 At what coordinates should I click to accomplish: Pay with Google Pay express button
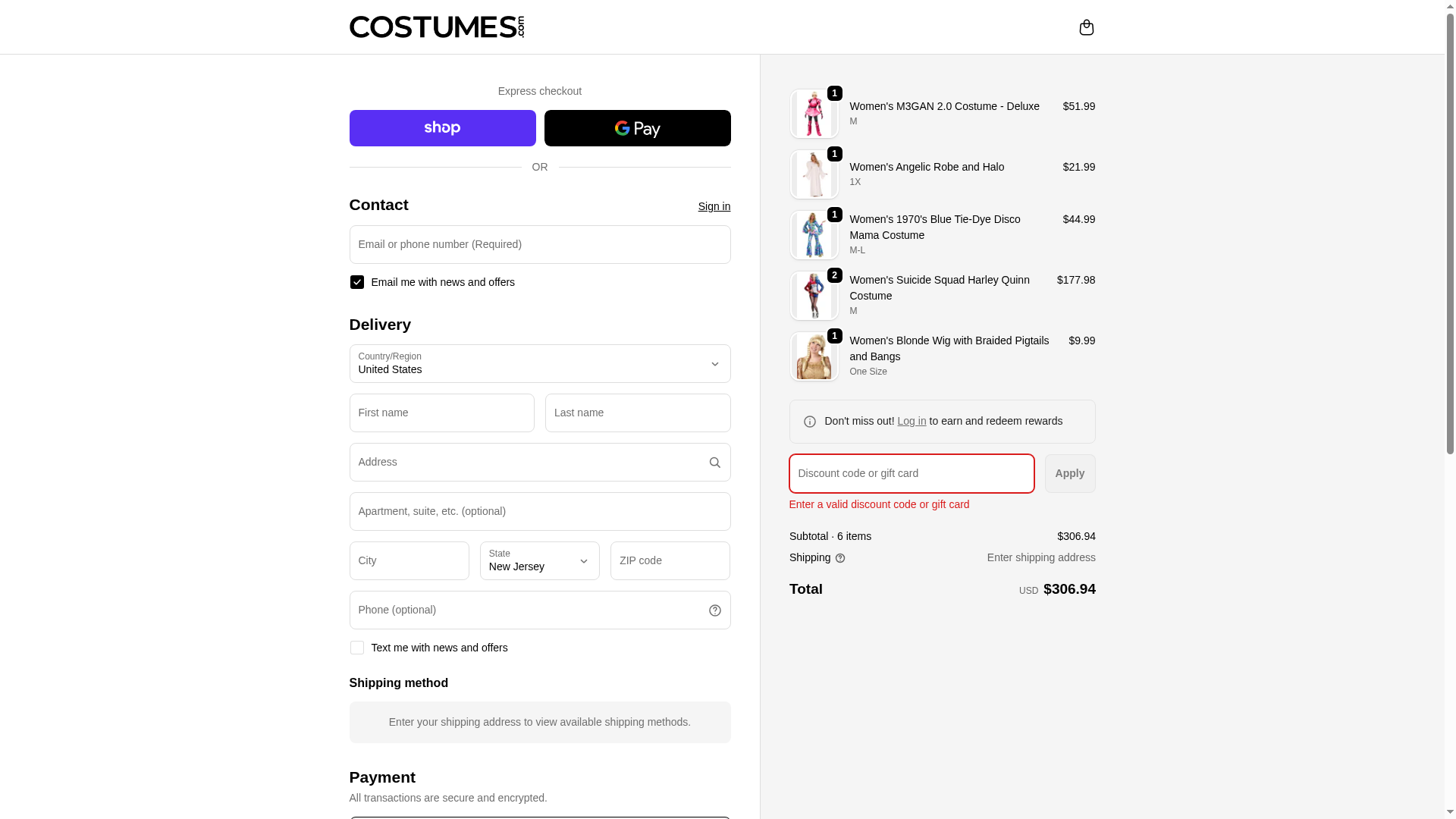tap(637, 128)
